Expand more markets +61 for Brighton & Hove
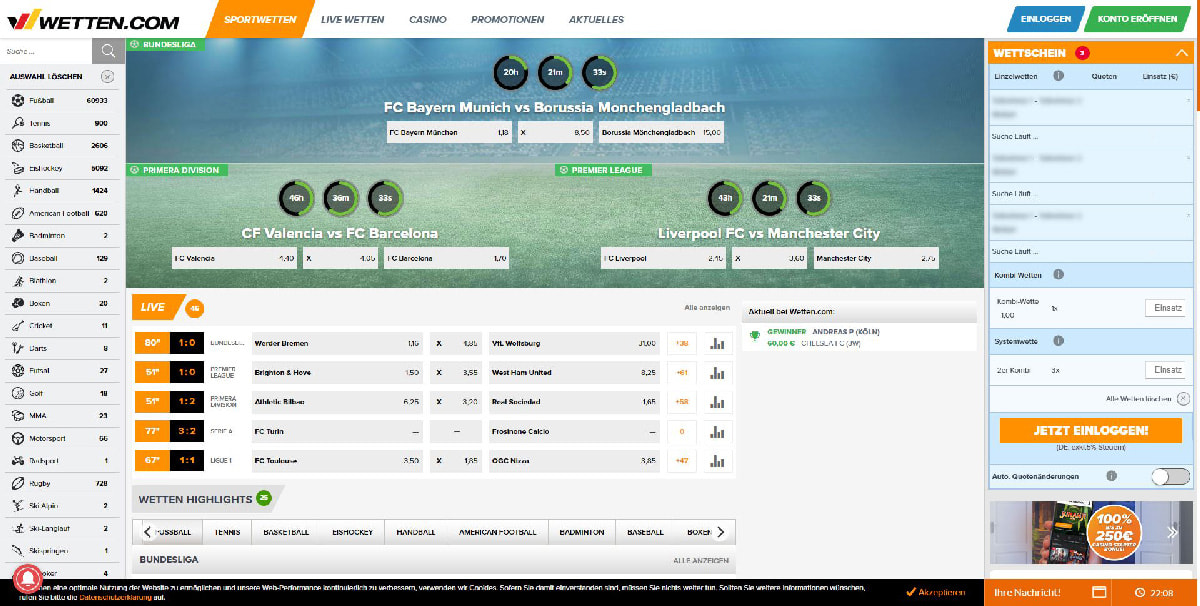The width and height of the screenshot is (1200, 606). click(x=682, y=372)
